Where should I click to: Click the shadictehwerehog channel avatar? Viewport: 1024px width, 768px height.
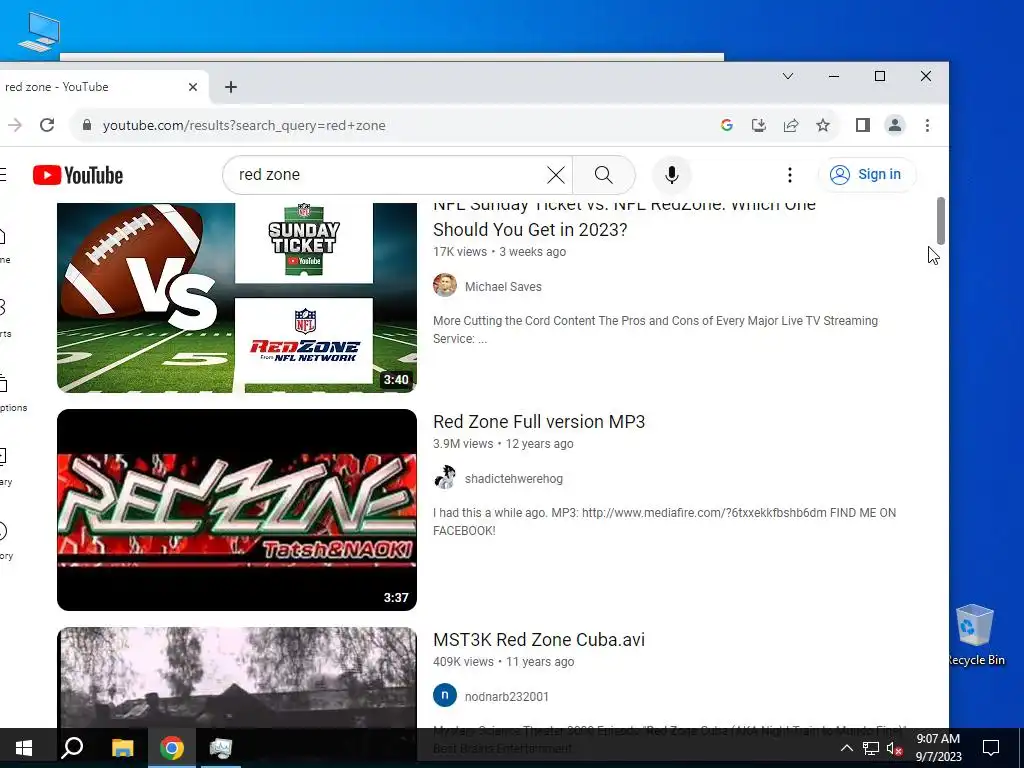pos(445,477)
